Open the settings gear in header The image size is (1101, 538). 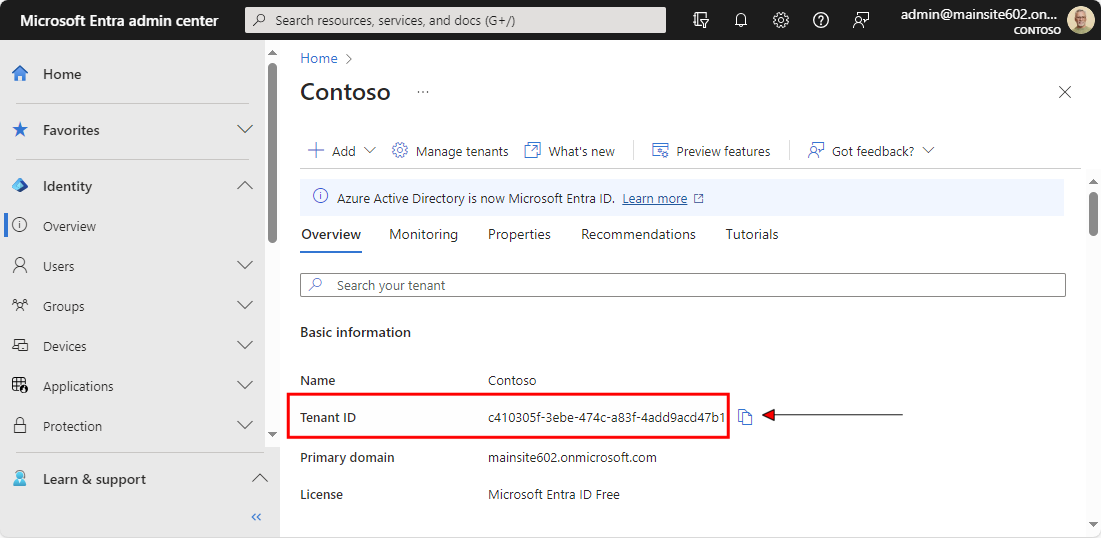(781, 20)
